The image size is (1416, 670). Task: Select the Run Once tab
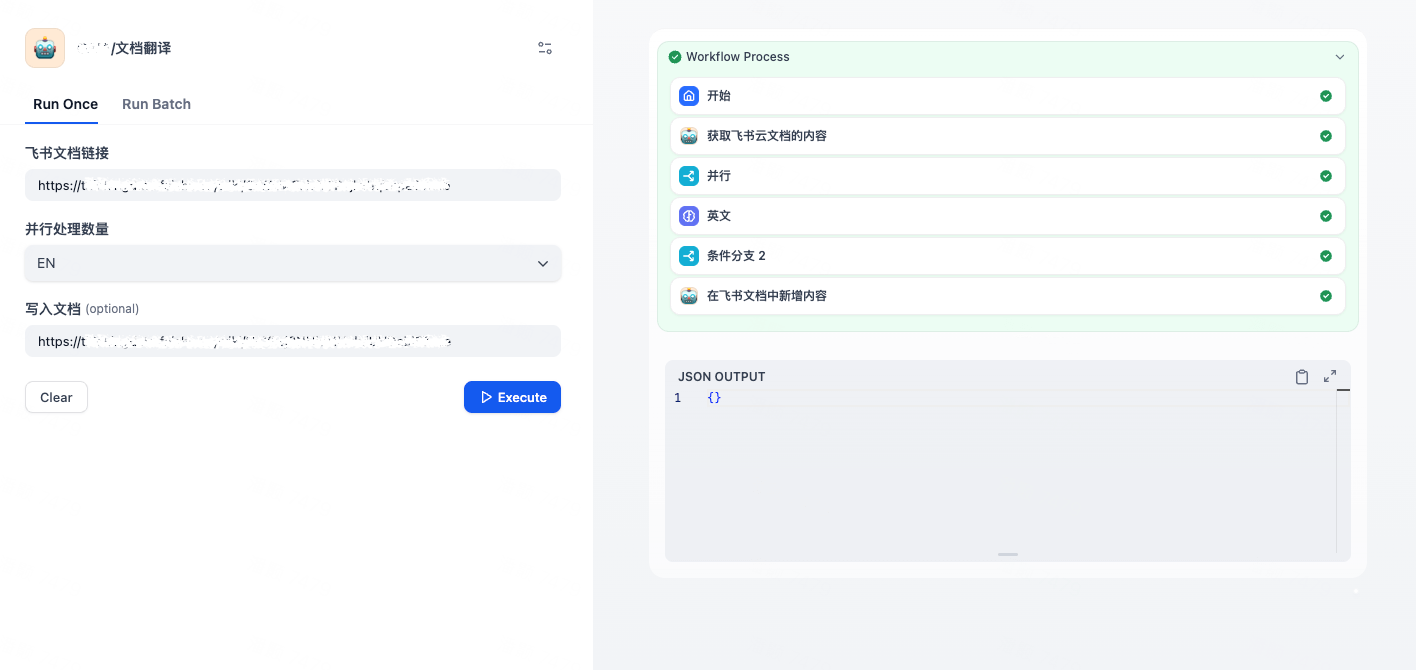point(65,104)
